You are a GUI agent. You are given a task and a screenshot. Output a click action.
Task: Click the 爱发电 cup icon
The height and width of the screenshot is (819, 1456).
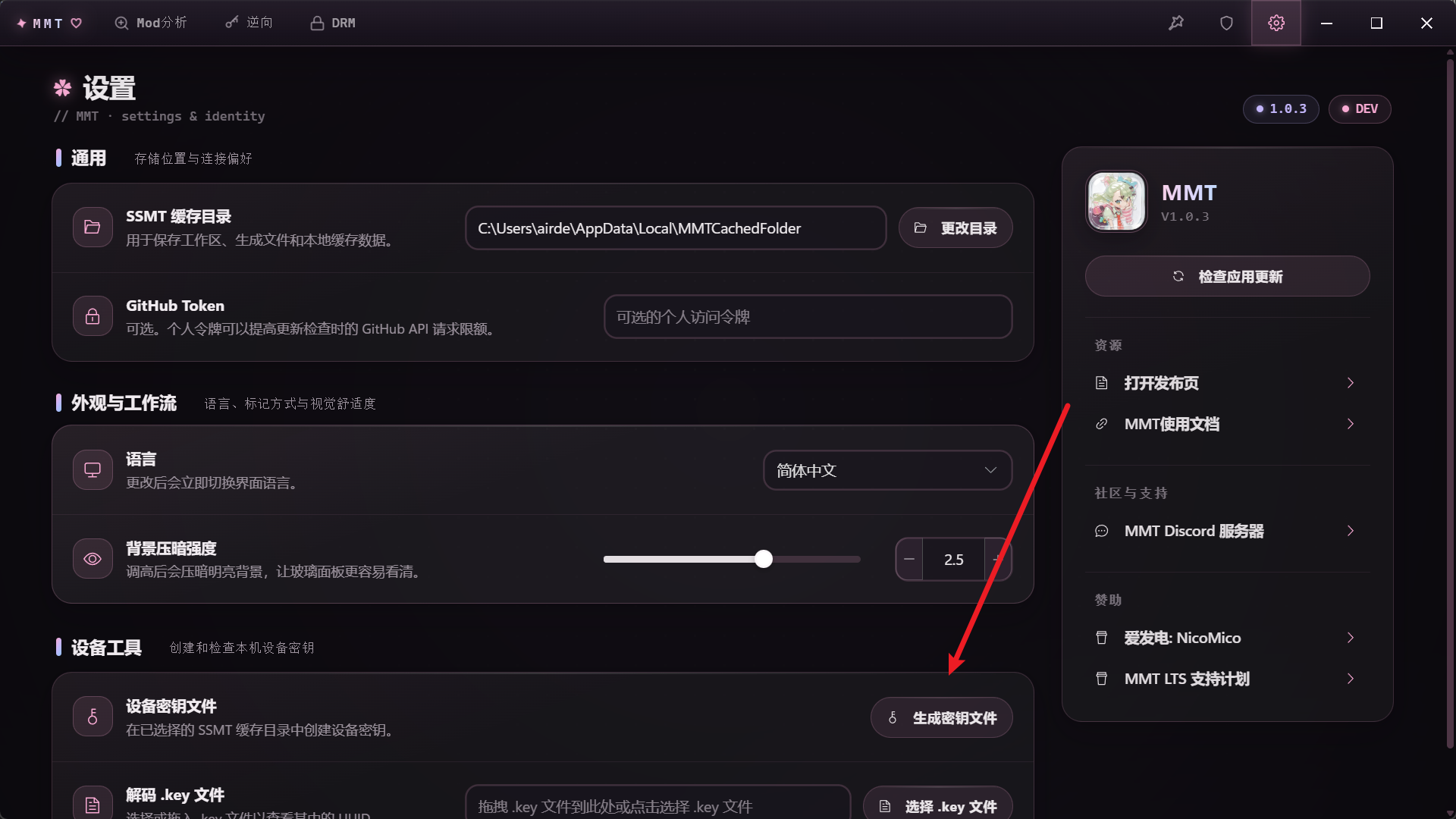pos(1102,638)
